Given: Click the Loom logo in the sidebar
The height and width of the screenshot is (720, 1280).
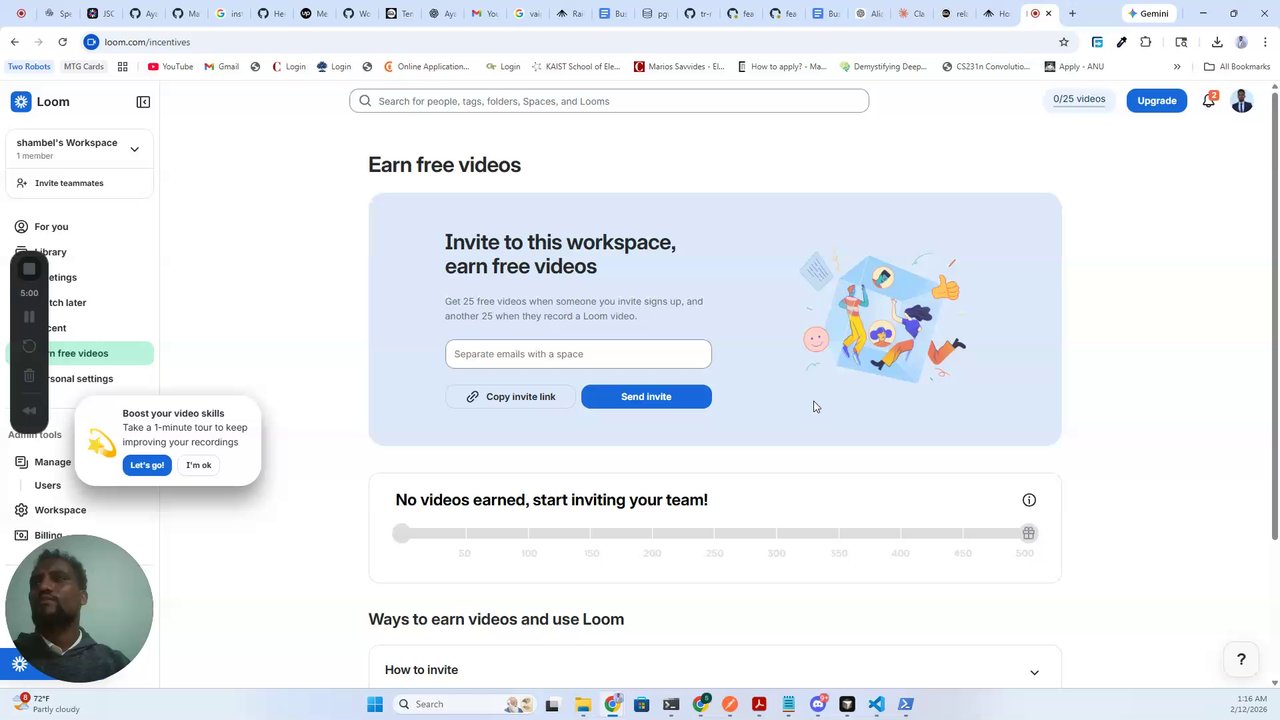Looking at the screenshot, I should pos(40,102).
